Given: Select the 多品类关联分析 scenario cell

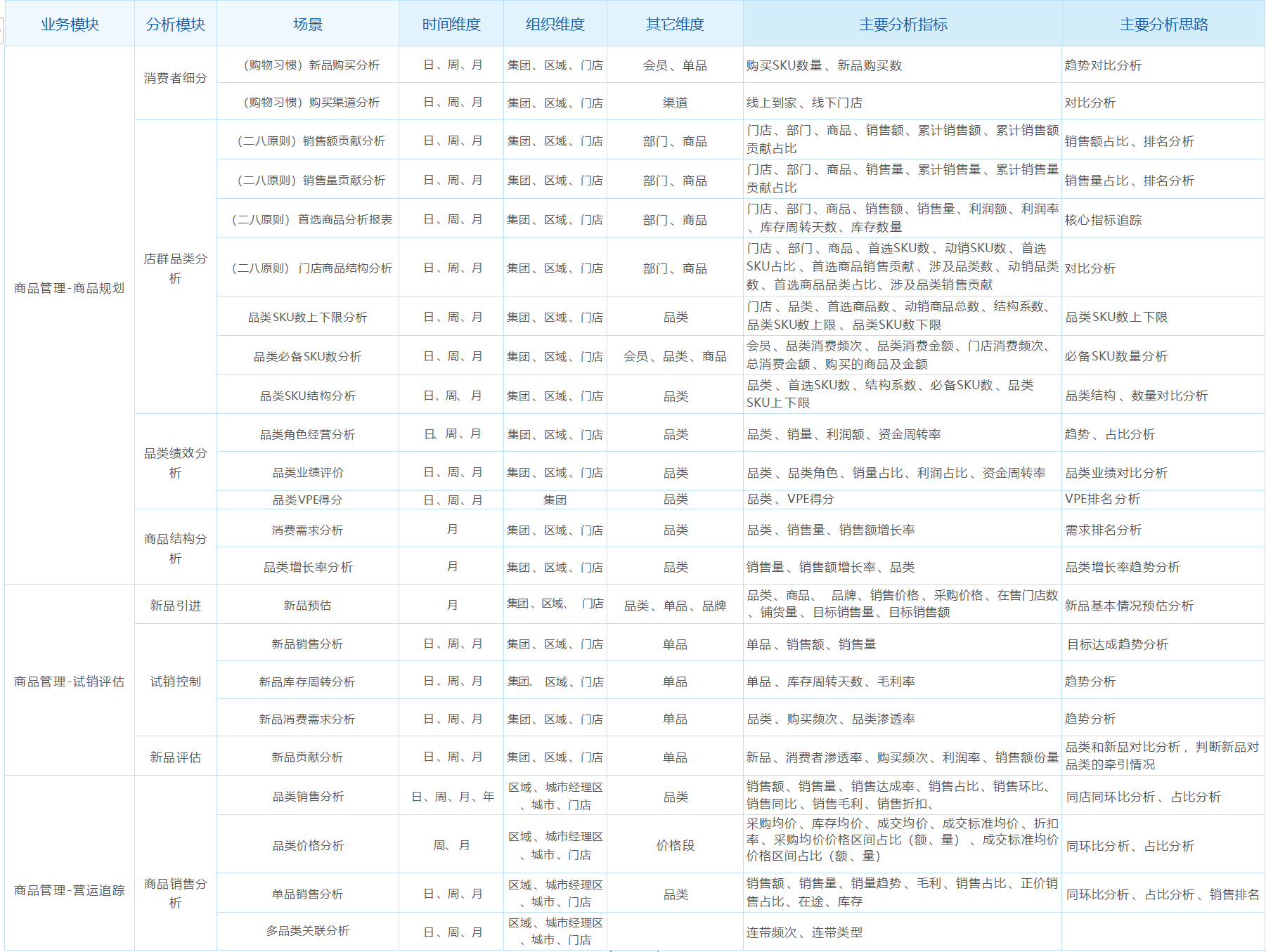Looking at the screenshot, I should click(308, 931).
